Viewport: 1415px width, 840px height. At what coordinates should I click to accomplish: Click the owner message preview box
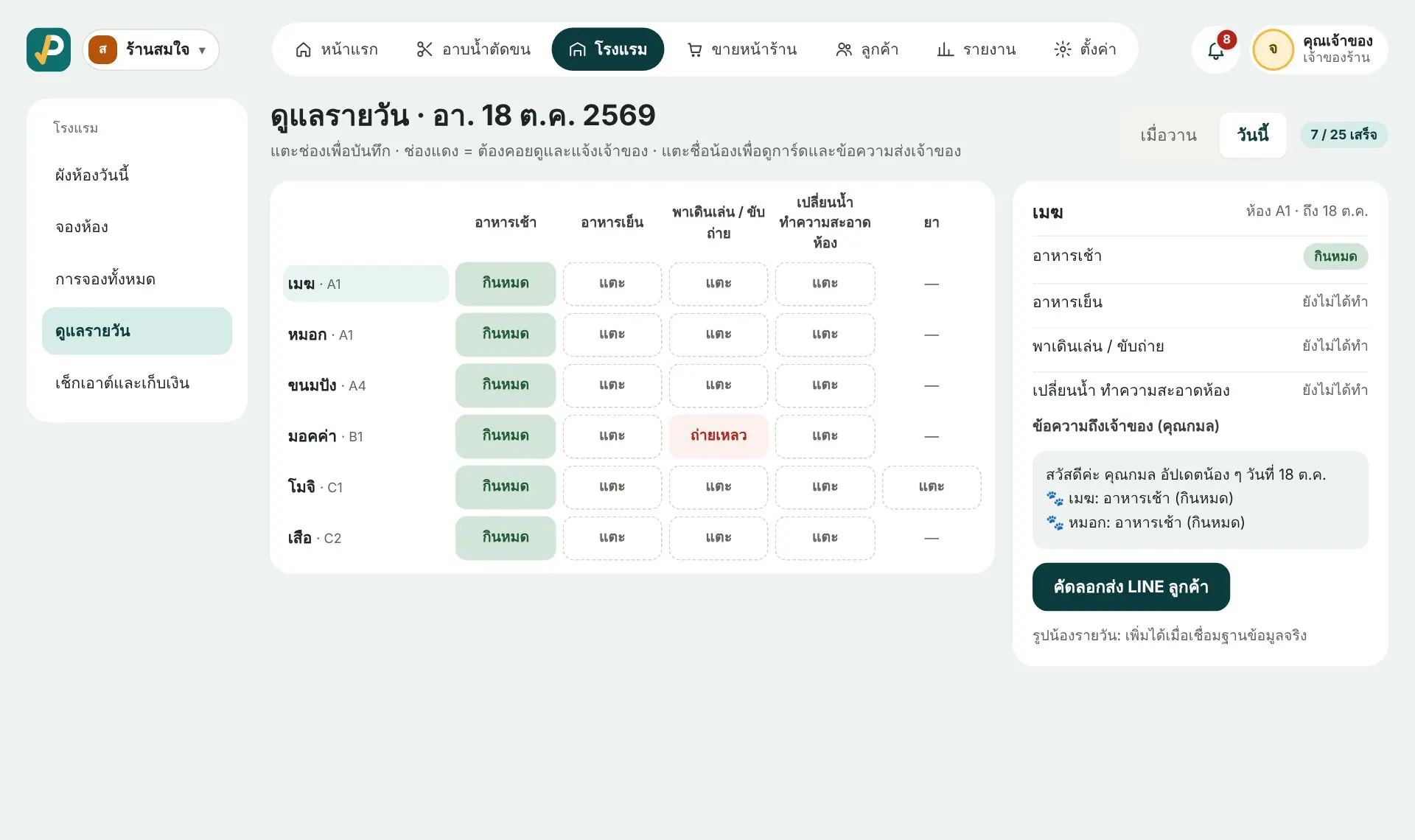click(1200, 500)
